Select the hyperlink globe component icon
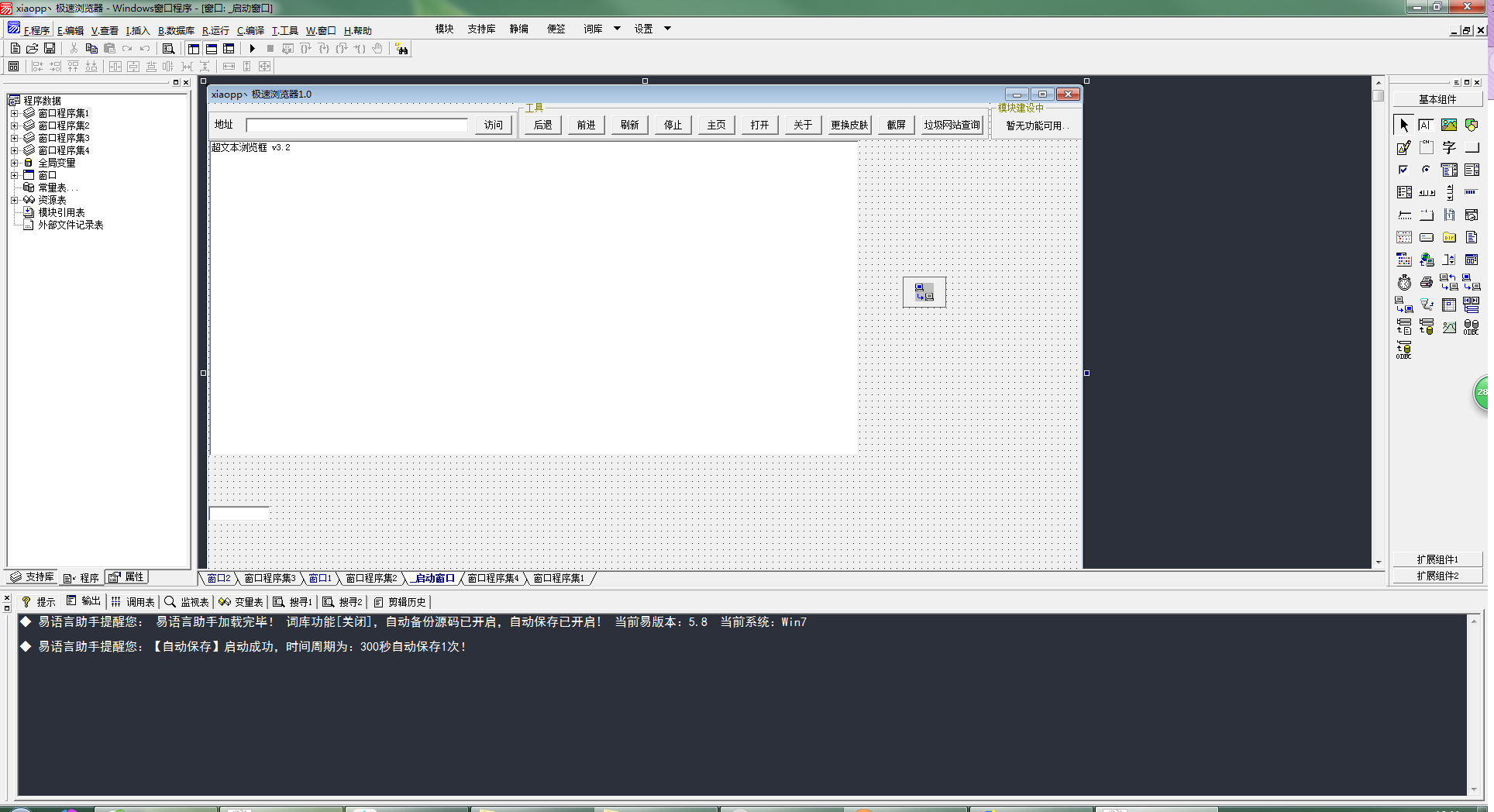The height and width of the screenshot is (812, 1494). [1427, 260]
